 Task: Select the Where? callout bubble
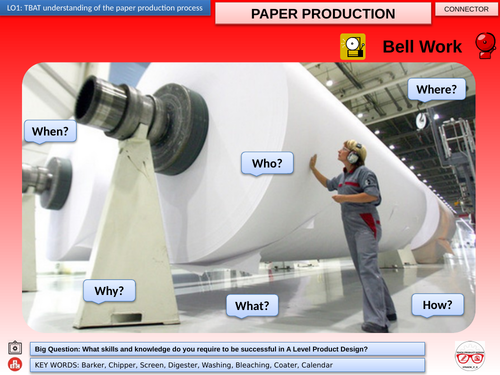(436, 90)
